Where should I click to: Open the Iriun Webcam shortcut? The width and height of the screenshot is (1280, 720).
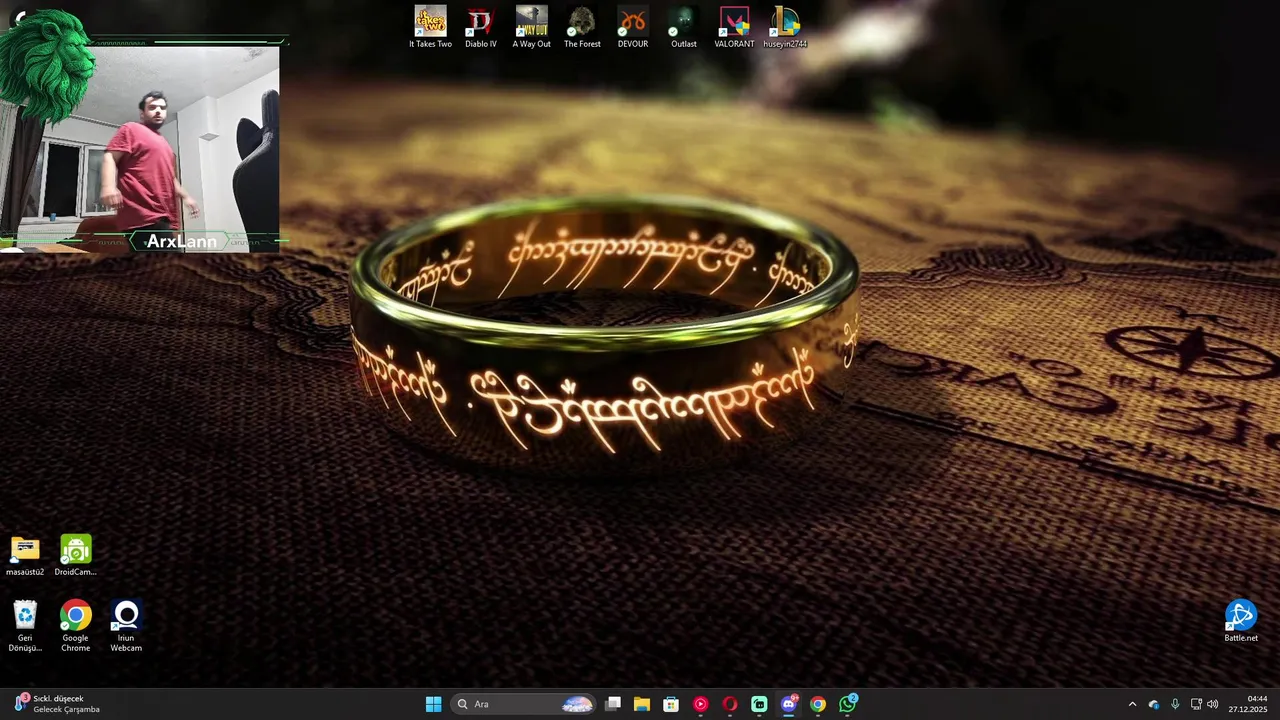(x=126, y=626)
